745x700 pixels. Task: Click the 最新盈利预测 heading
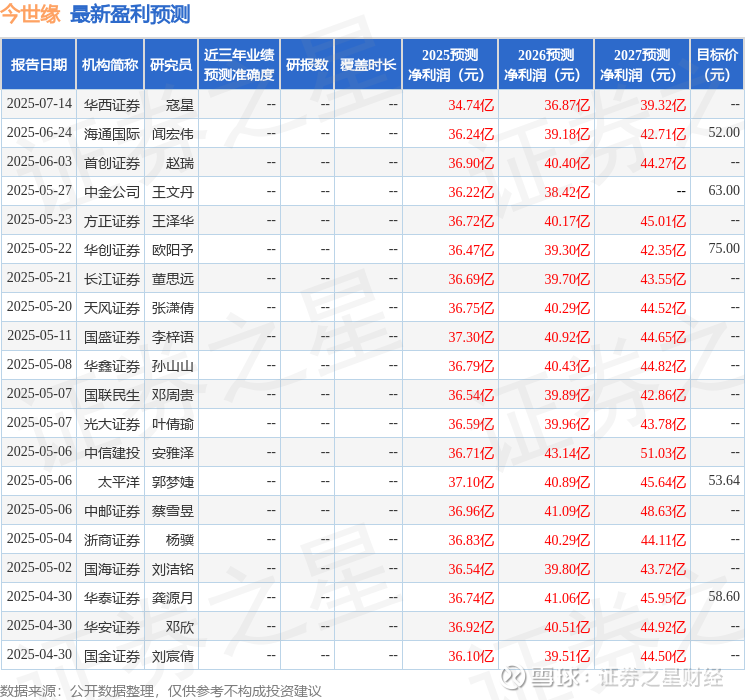(x=130, y=14)
